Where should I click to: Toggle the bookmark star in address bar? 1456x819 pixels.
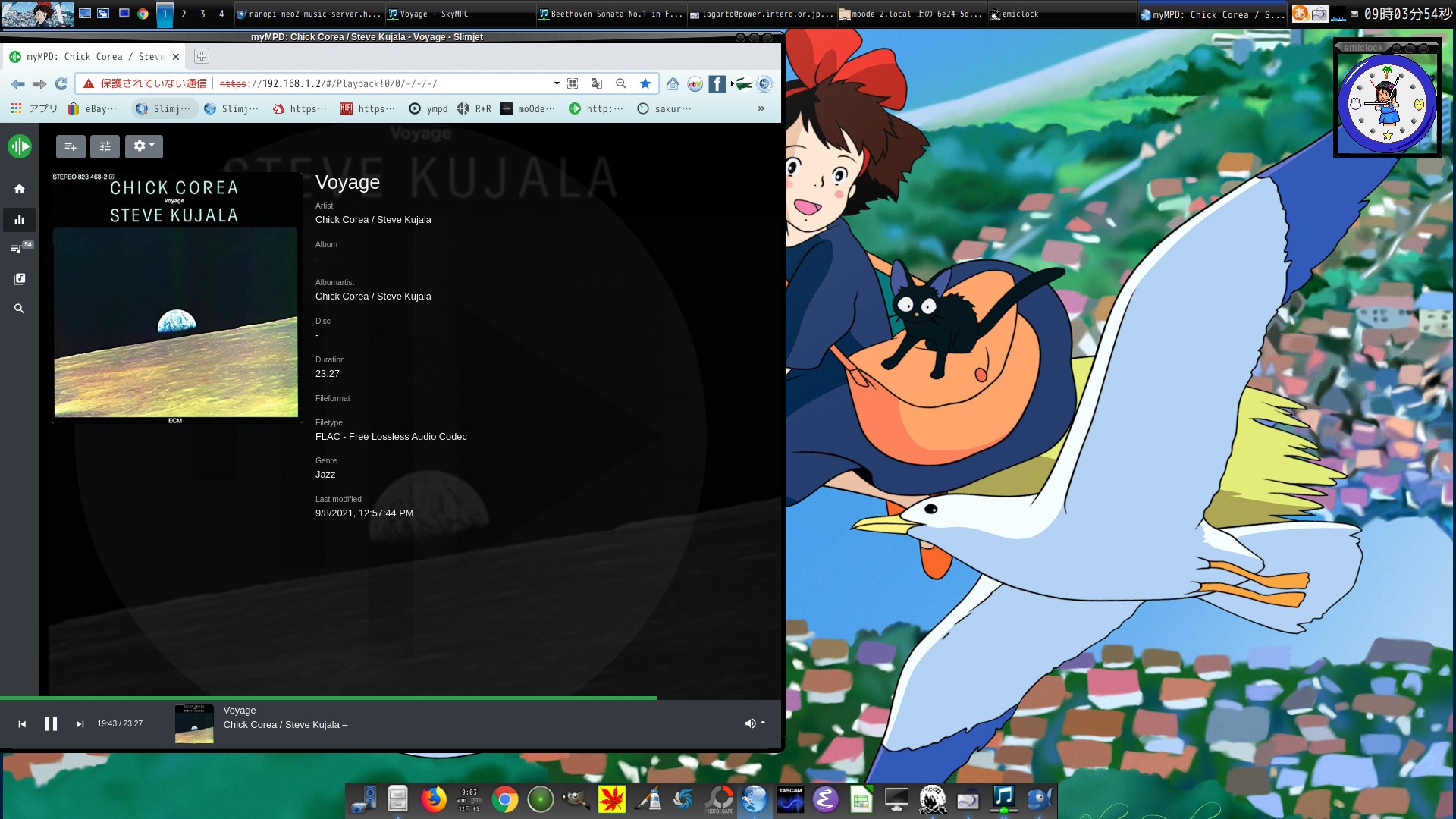[x=645, y=83]
